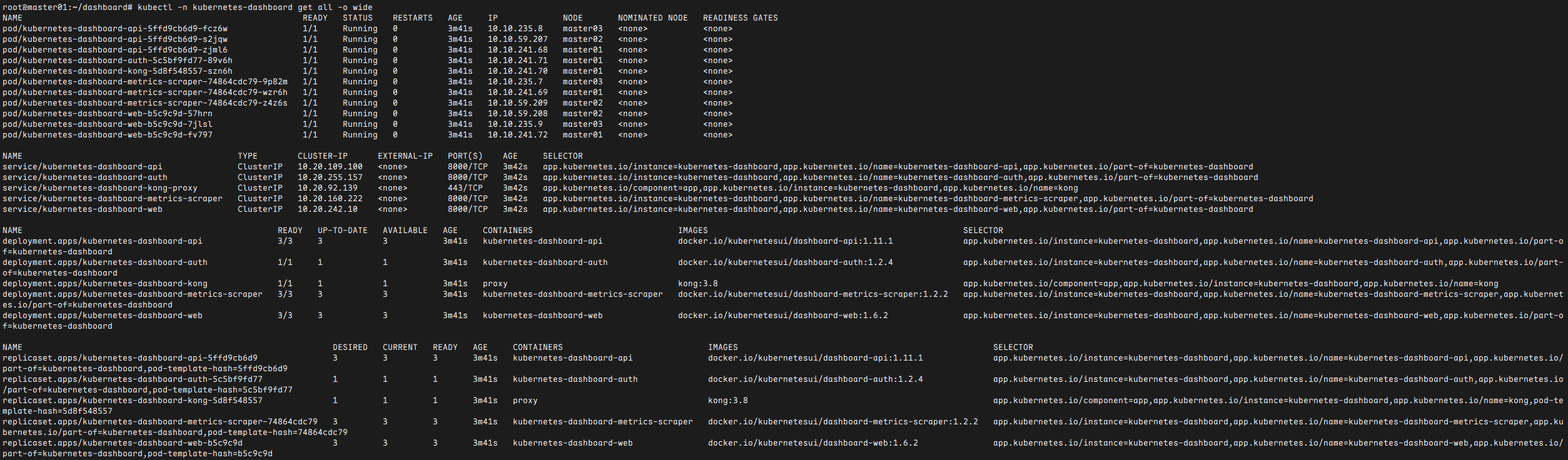Click the cluster IP 10.20.255.157

(x=330, y=177)
